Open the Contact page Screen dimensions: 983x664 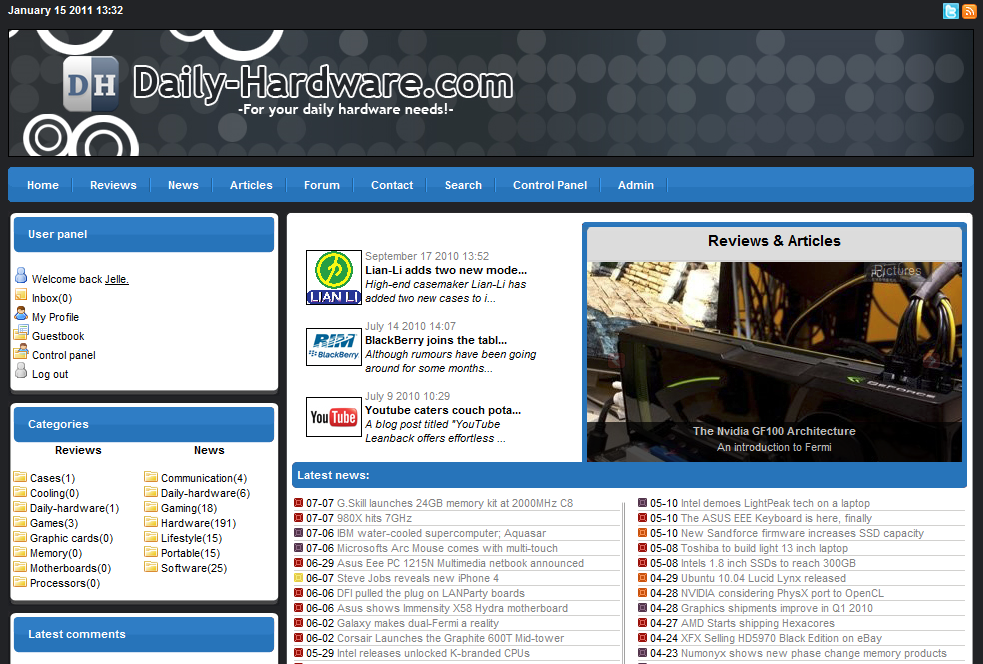[392, 185]
